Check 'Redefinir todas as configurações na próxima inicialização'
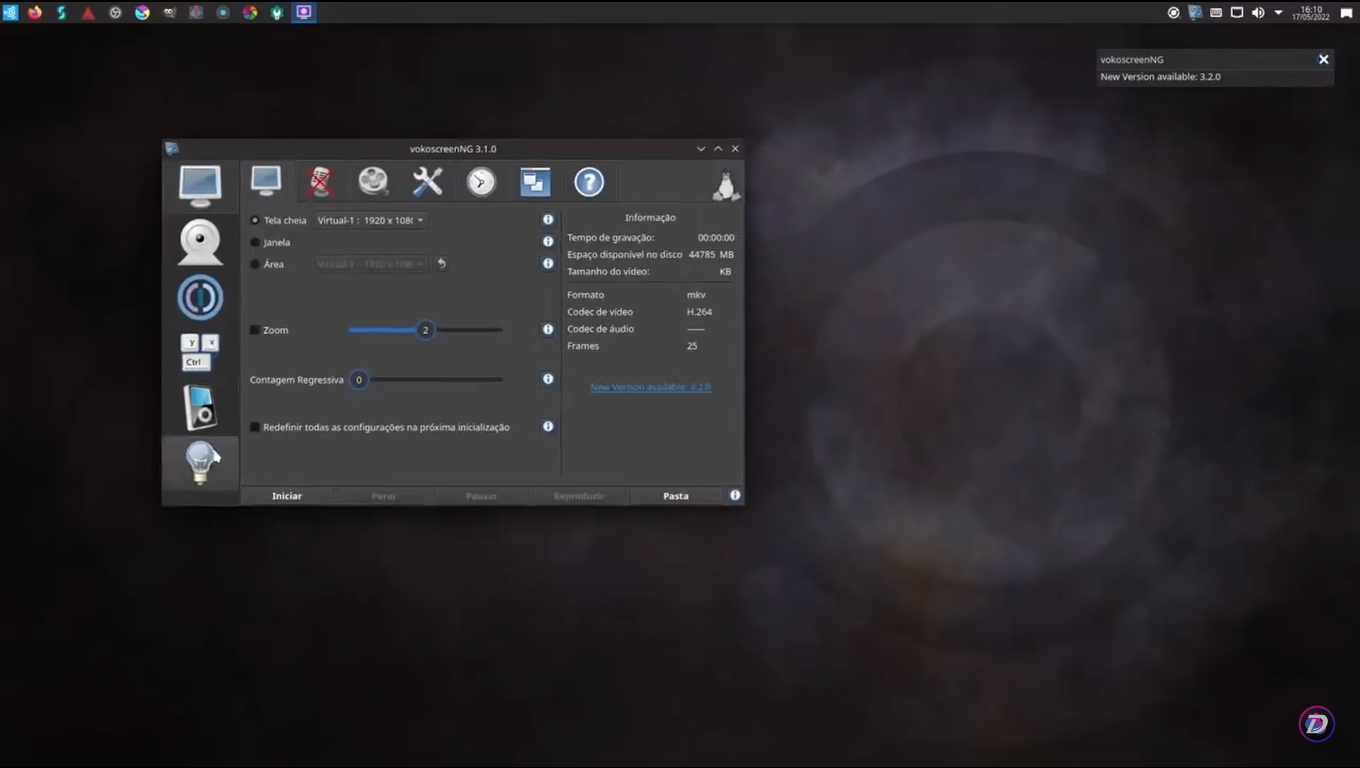 255,426
